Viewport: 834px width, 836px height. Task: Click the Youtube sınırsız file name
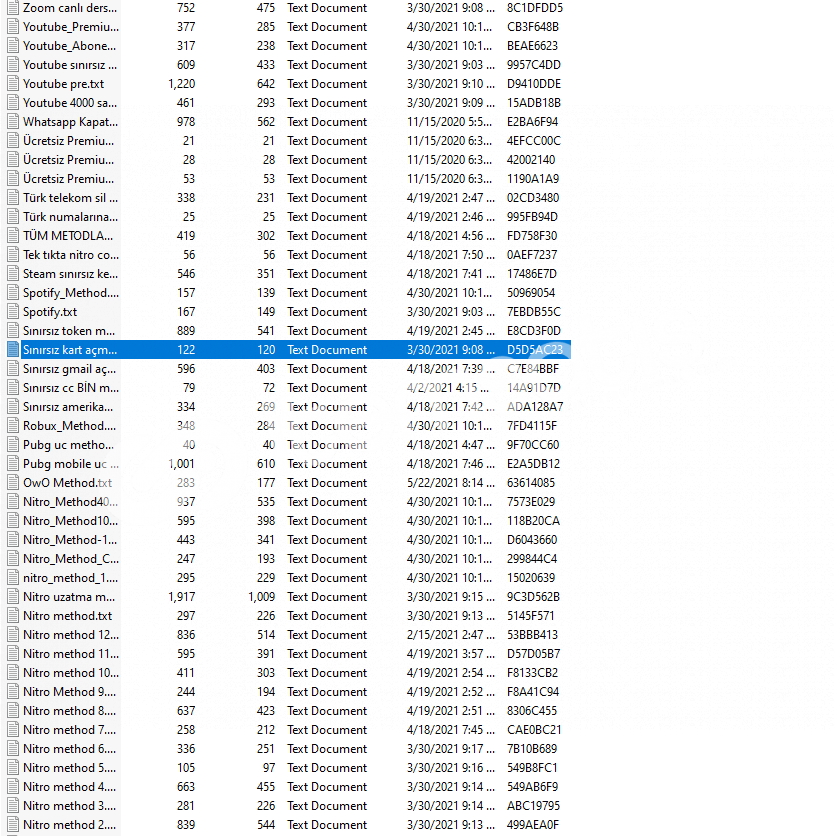[70, 65]
